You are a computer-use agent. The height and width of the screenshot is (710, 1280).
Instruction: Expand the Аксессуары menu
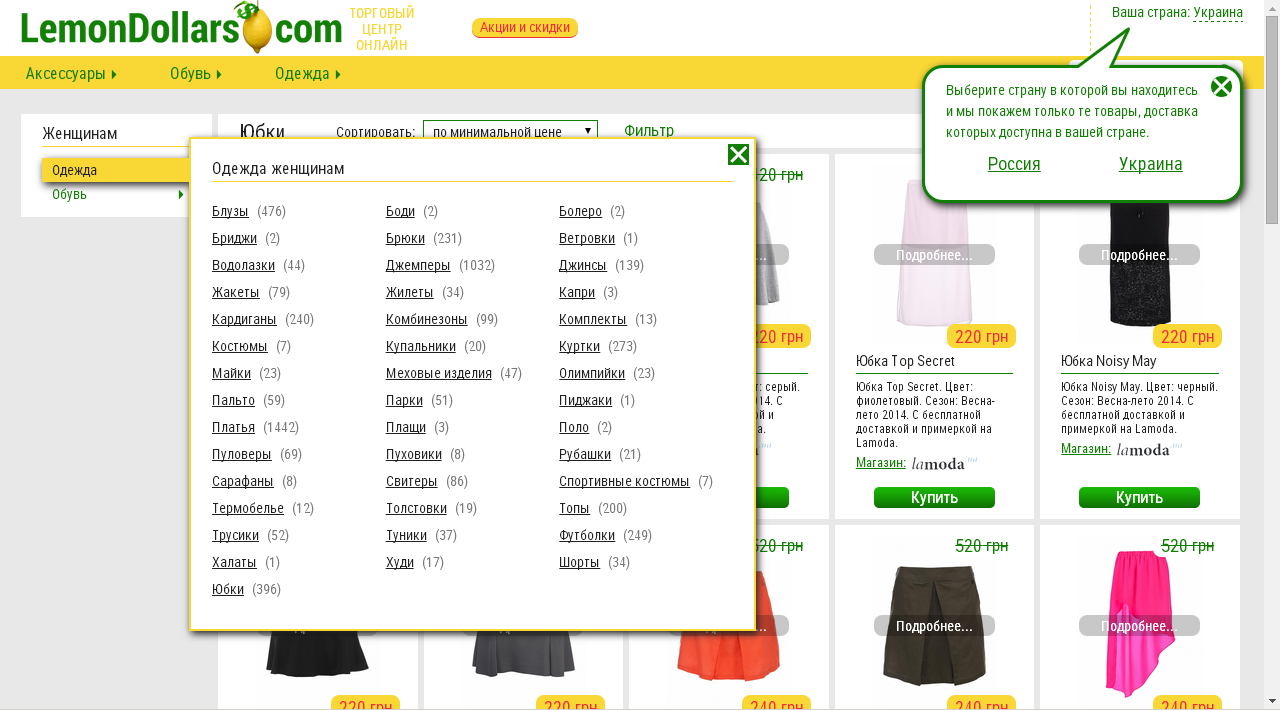pyautogui.click(x=71, y=73)
